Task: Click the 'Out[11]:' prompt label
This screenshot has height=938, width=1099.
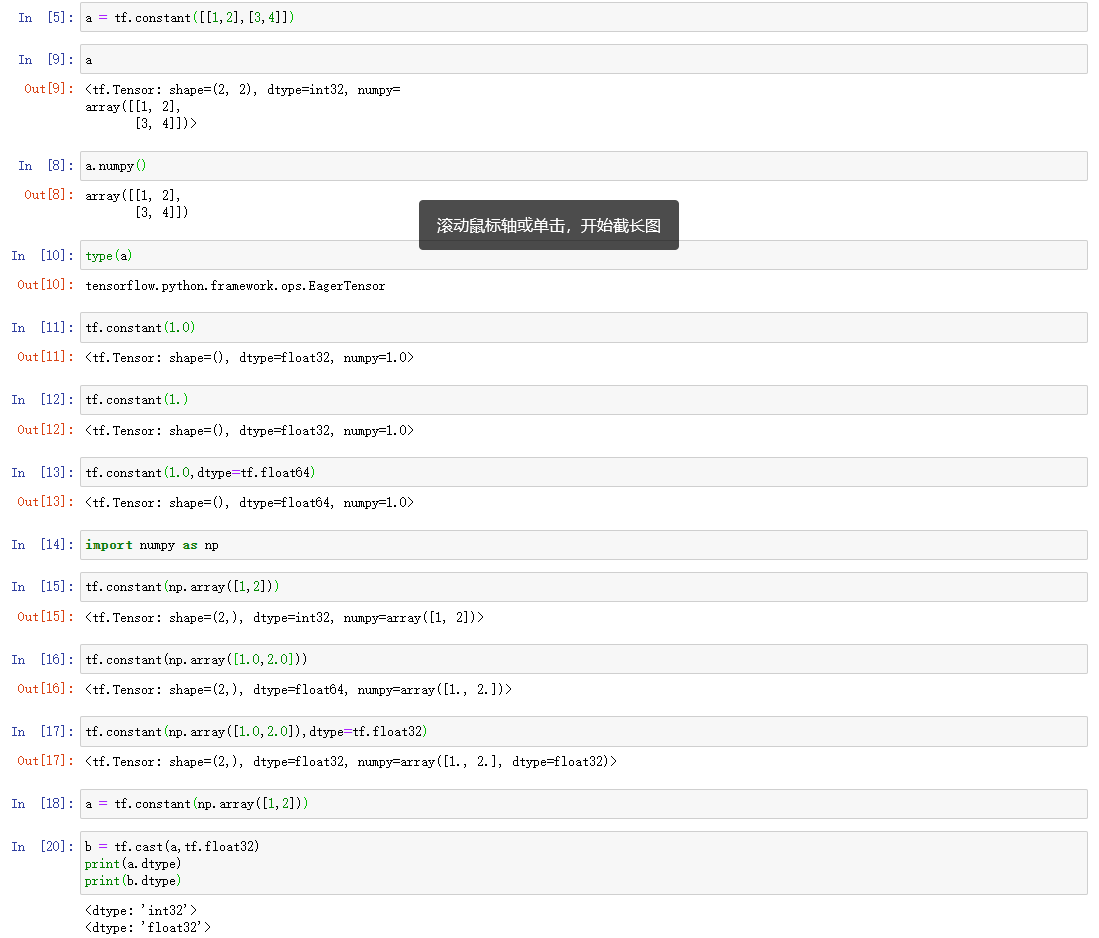Action: coord(45,357)
